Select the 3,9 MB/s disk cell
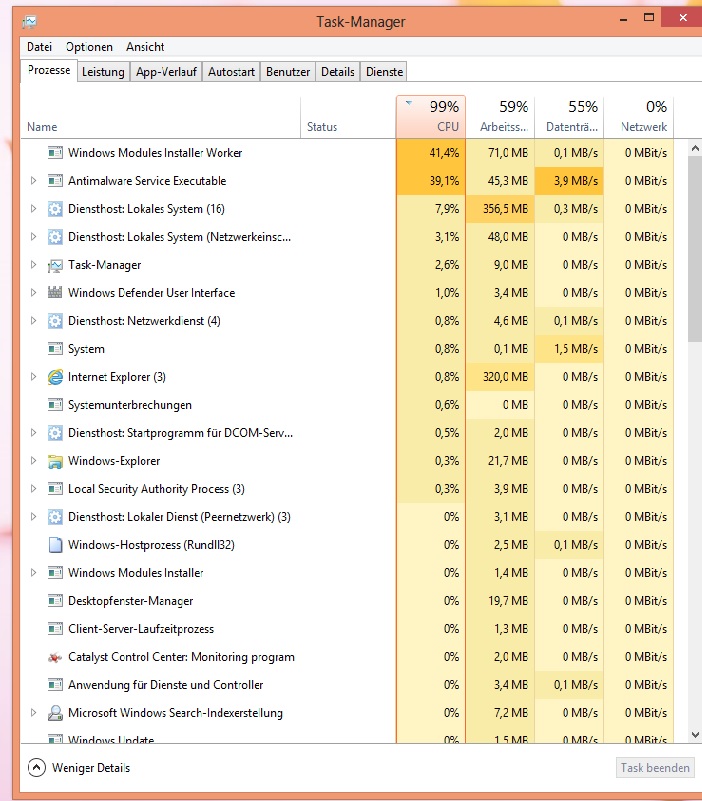This screenshot has height=801, width=702. click(x=569, y=180)
